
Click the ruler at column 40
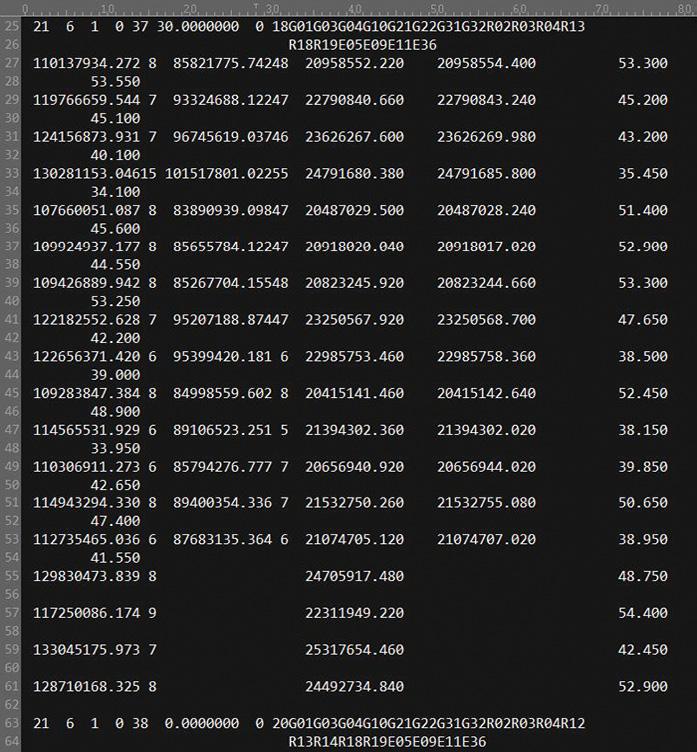pos(355,9)
